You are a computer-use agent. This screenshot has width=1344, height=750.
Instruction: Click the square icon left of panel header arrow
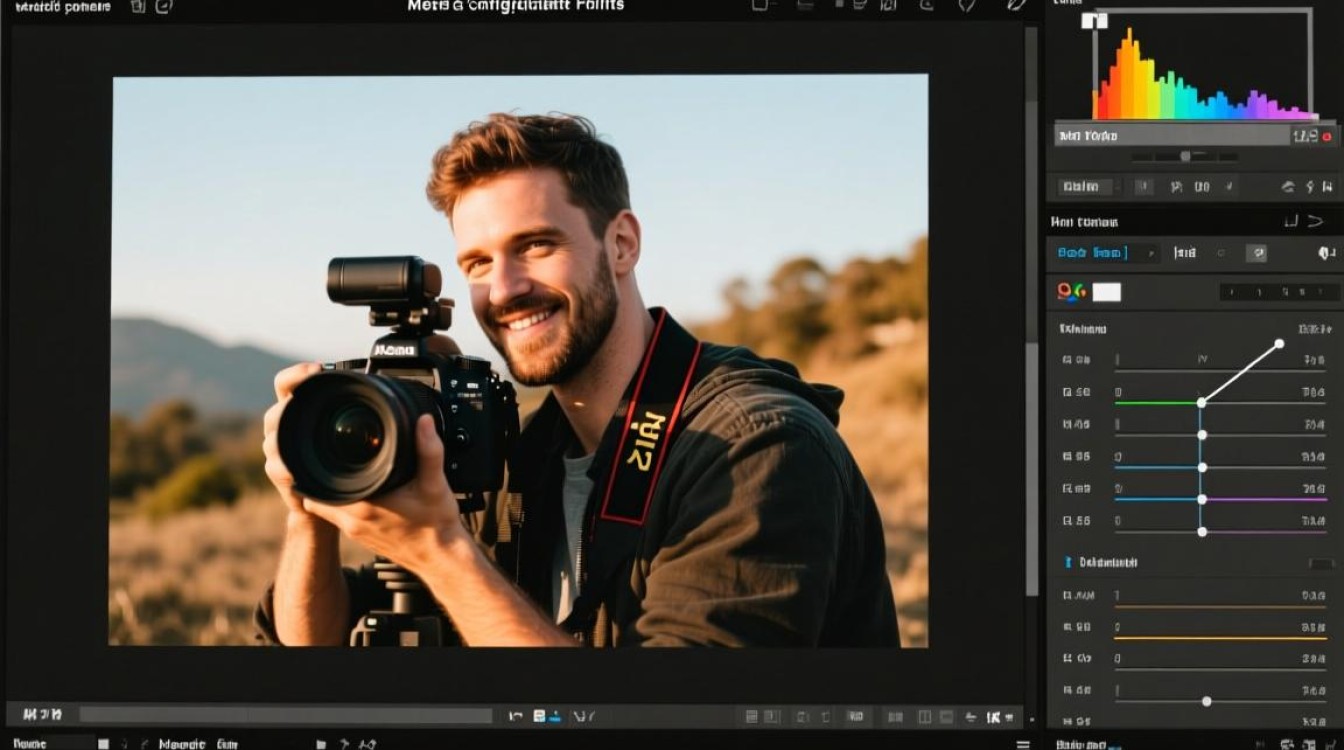(x=1291, y=222)
